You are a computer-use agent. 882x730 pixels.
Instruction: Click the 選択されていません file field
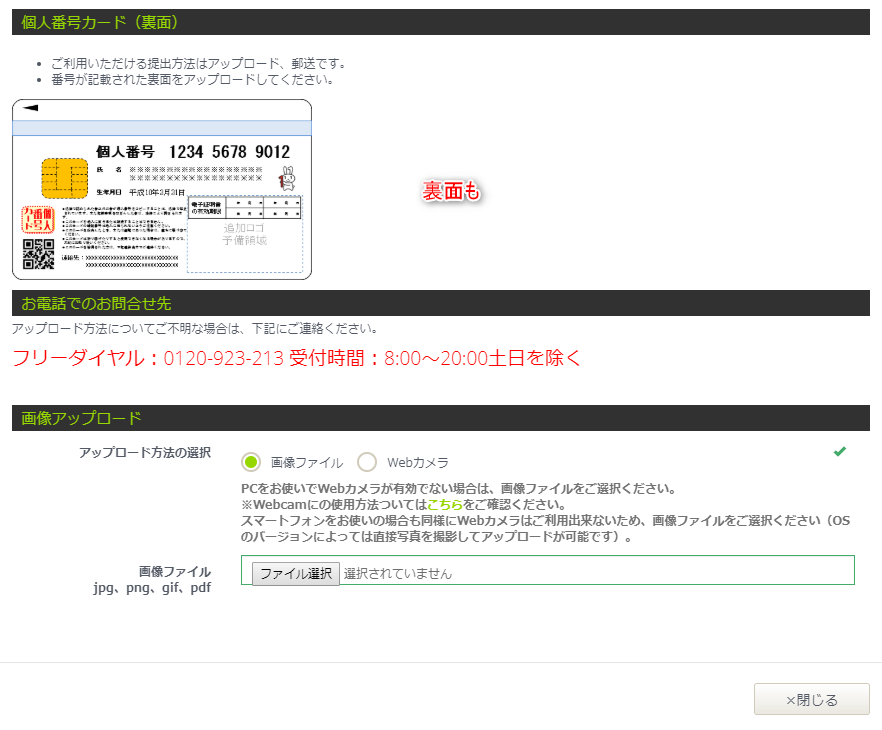[x=398, y=574]
